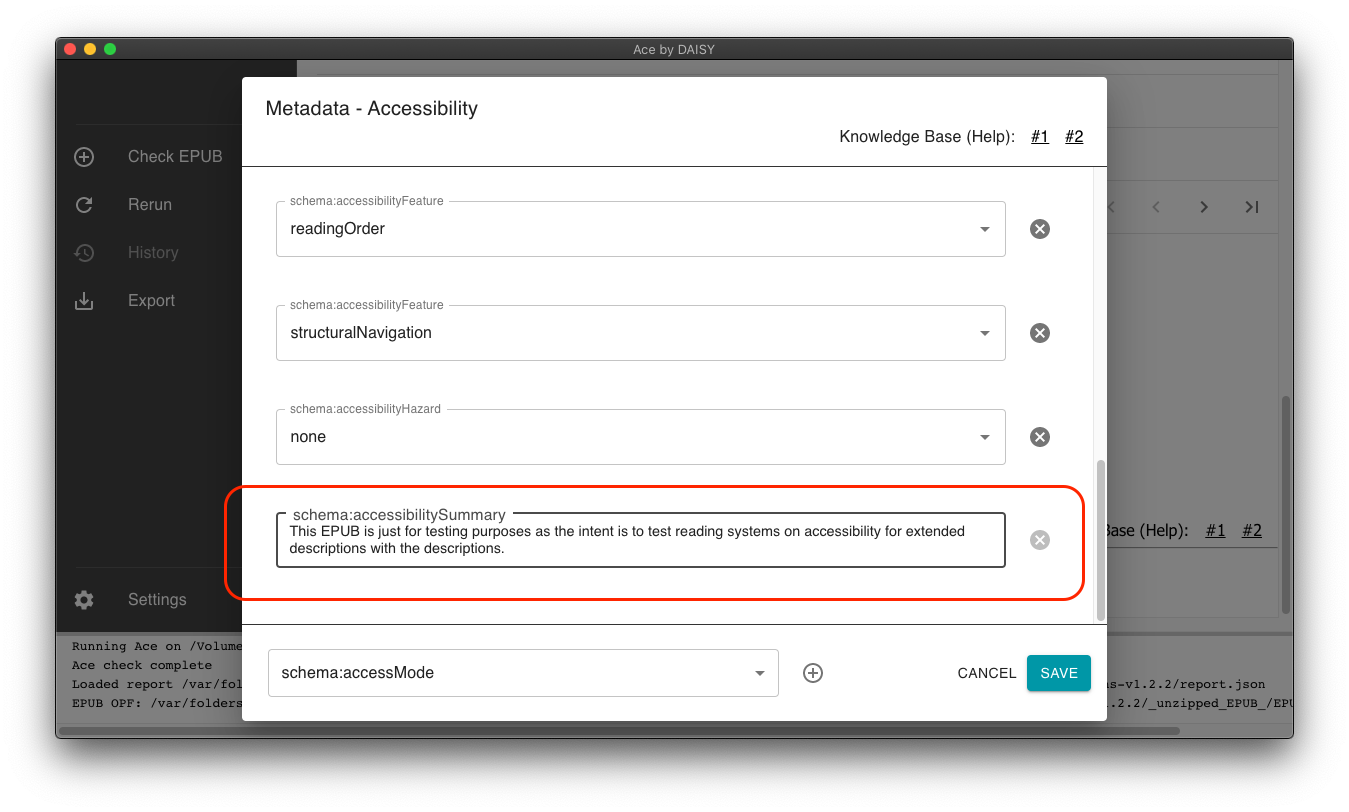Click the main window vertical scrollbar
Viewport: 1349px width, 812px height.
(x=1287, y=505)
